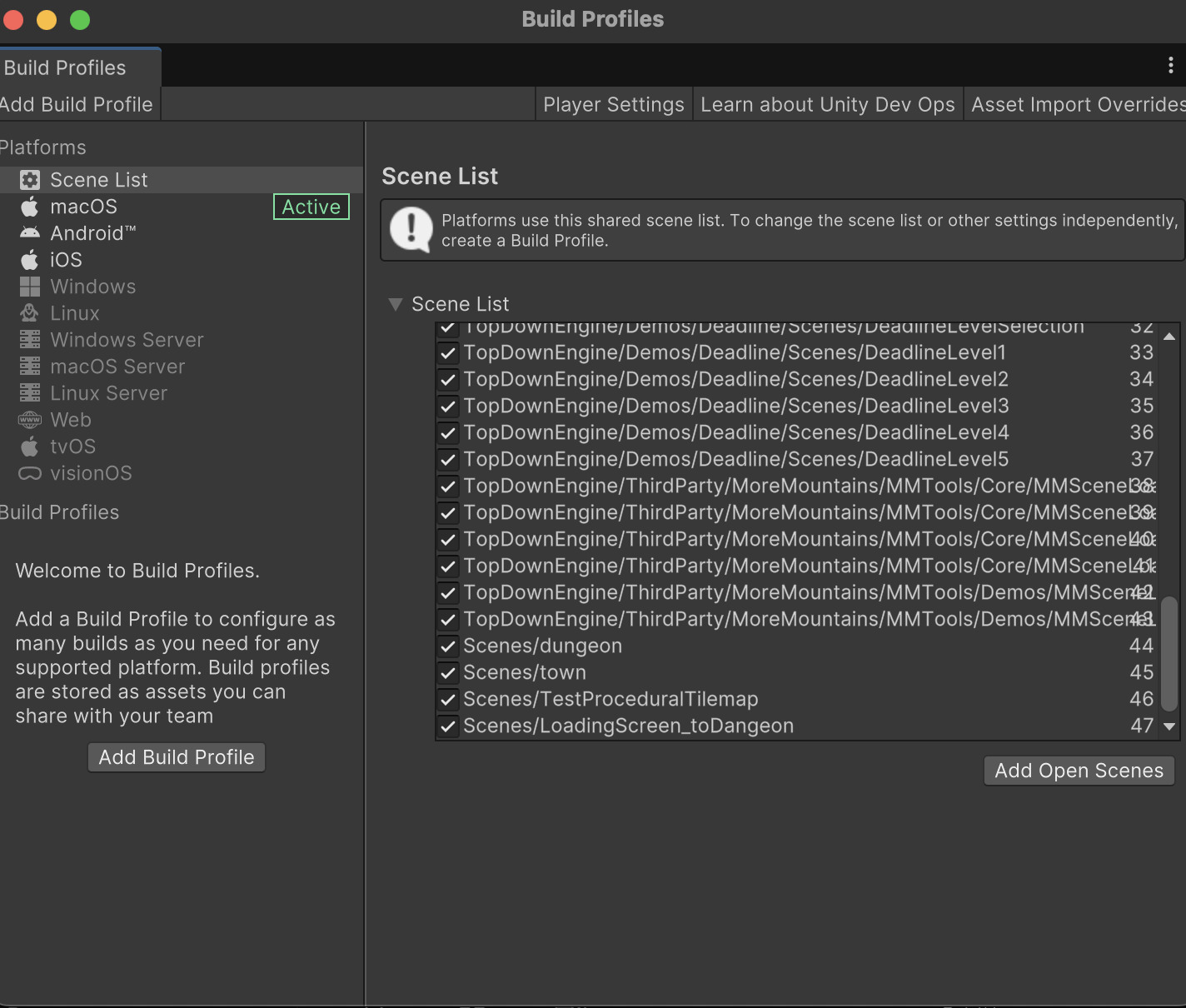Uncheck the Scenes/LoadingScreen_toDangeon checkbox

click(x=448, y=726)
